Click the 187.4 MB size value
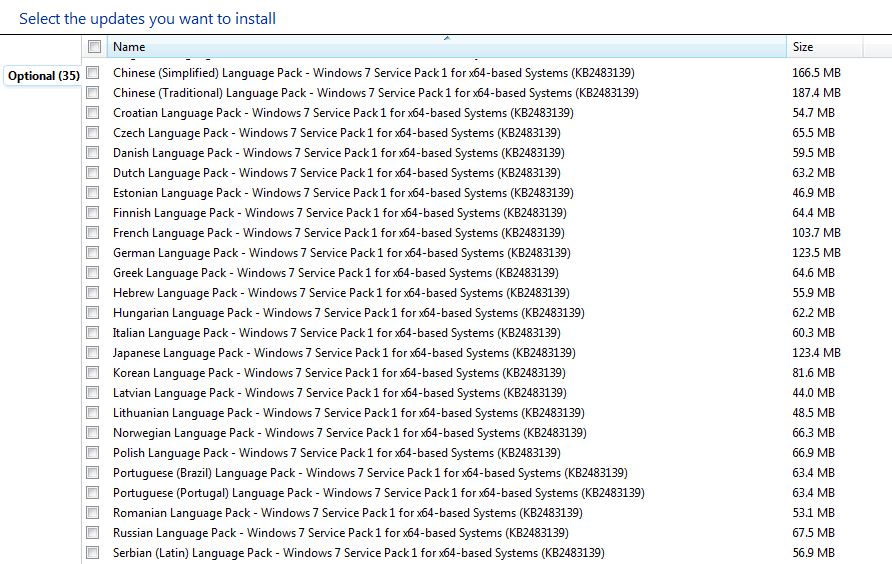 816,93
